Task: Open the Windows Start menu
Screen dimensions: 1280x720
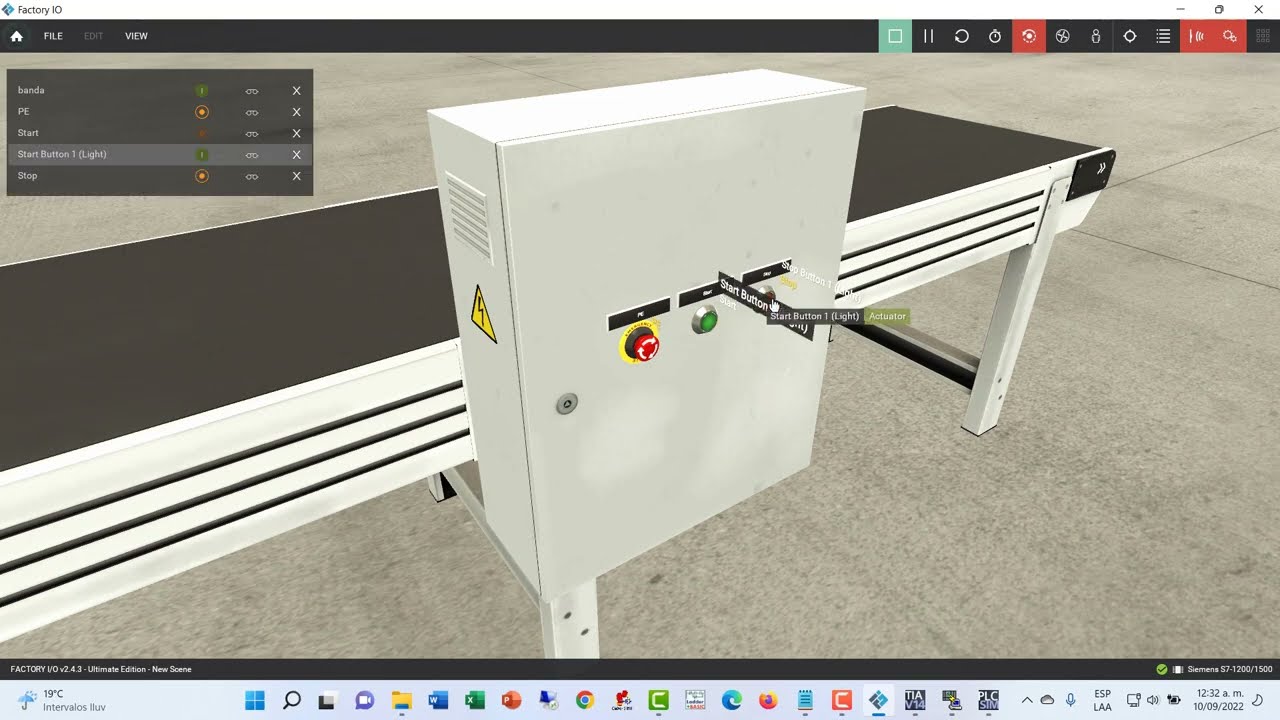Action: tap(255, 700)
